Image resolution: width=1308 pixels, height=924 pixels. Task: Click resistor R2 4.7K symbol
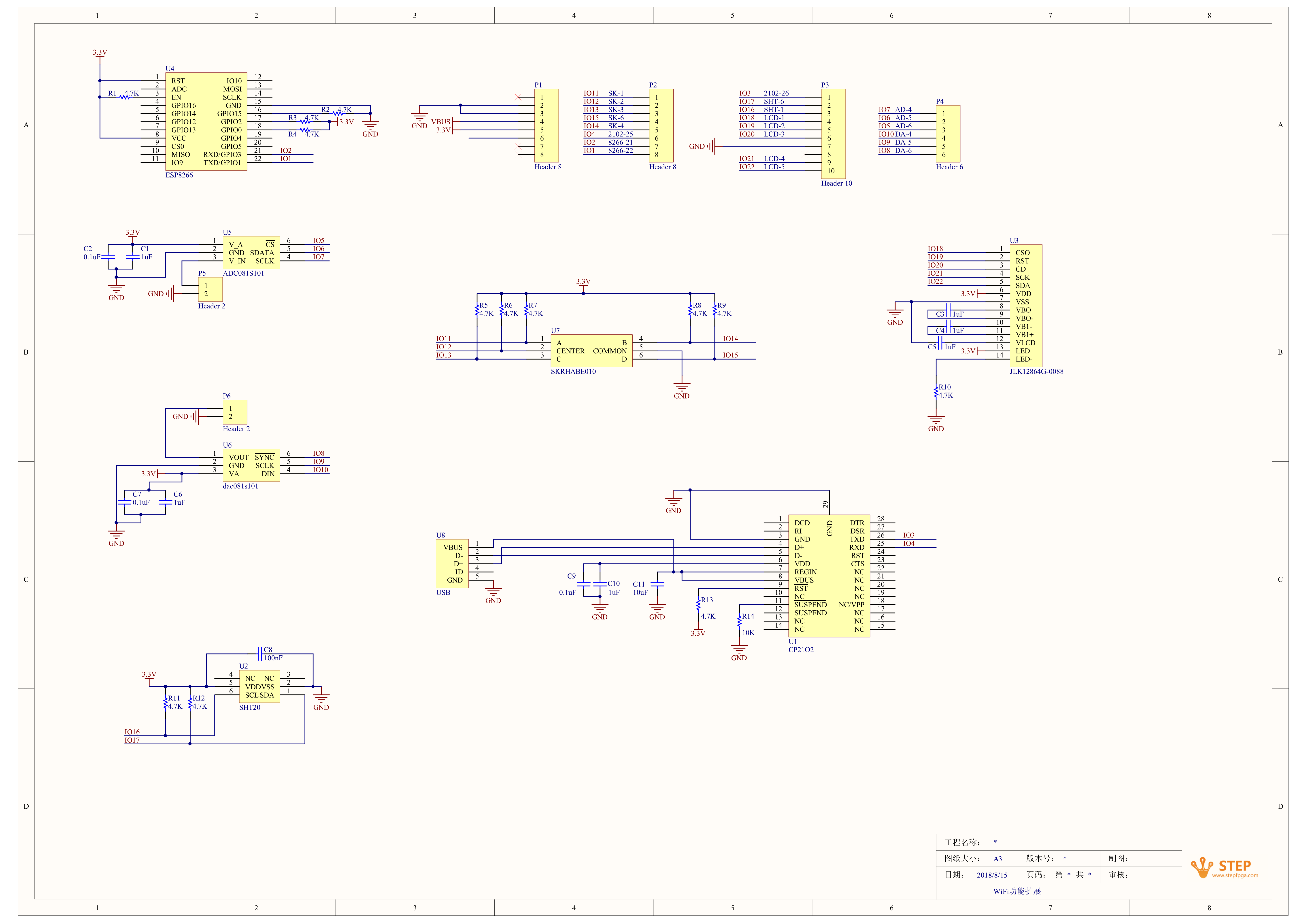(x=338, y=113)
